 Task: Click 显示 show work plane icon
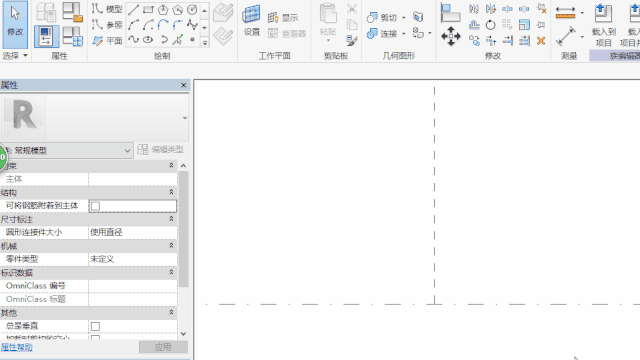283,18
